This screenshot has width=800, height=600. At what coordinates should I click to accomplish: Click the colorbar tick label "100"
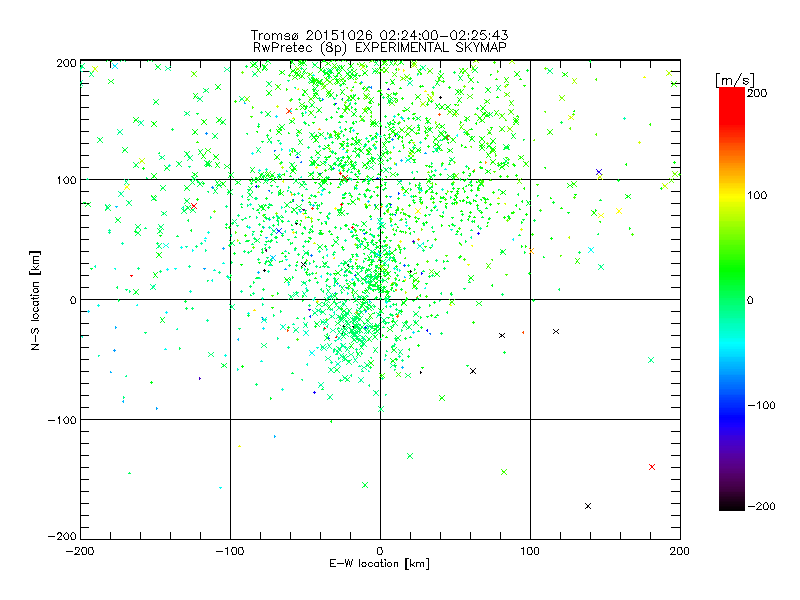757,195
